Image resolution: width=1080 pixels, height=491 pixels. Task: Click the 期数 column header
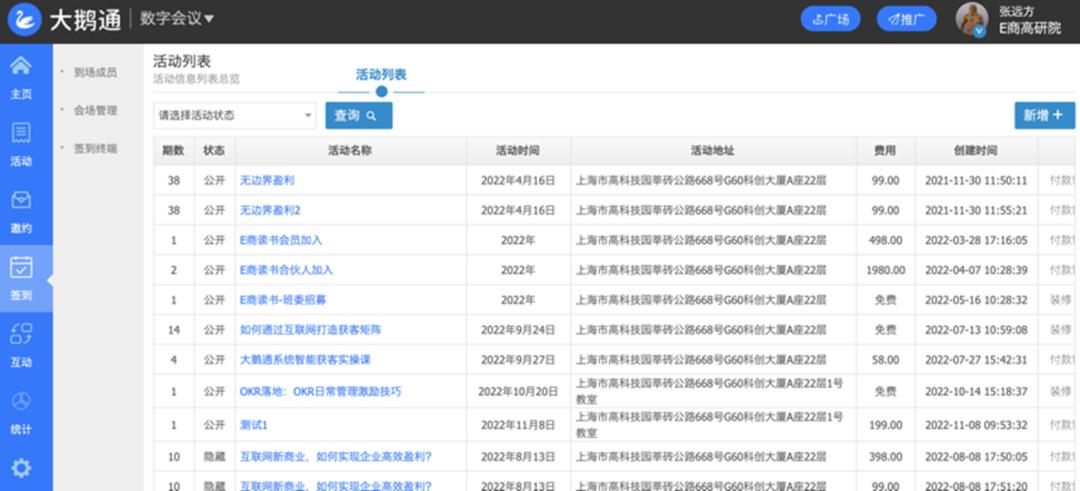174,150
